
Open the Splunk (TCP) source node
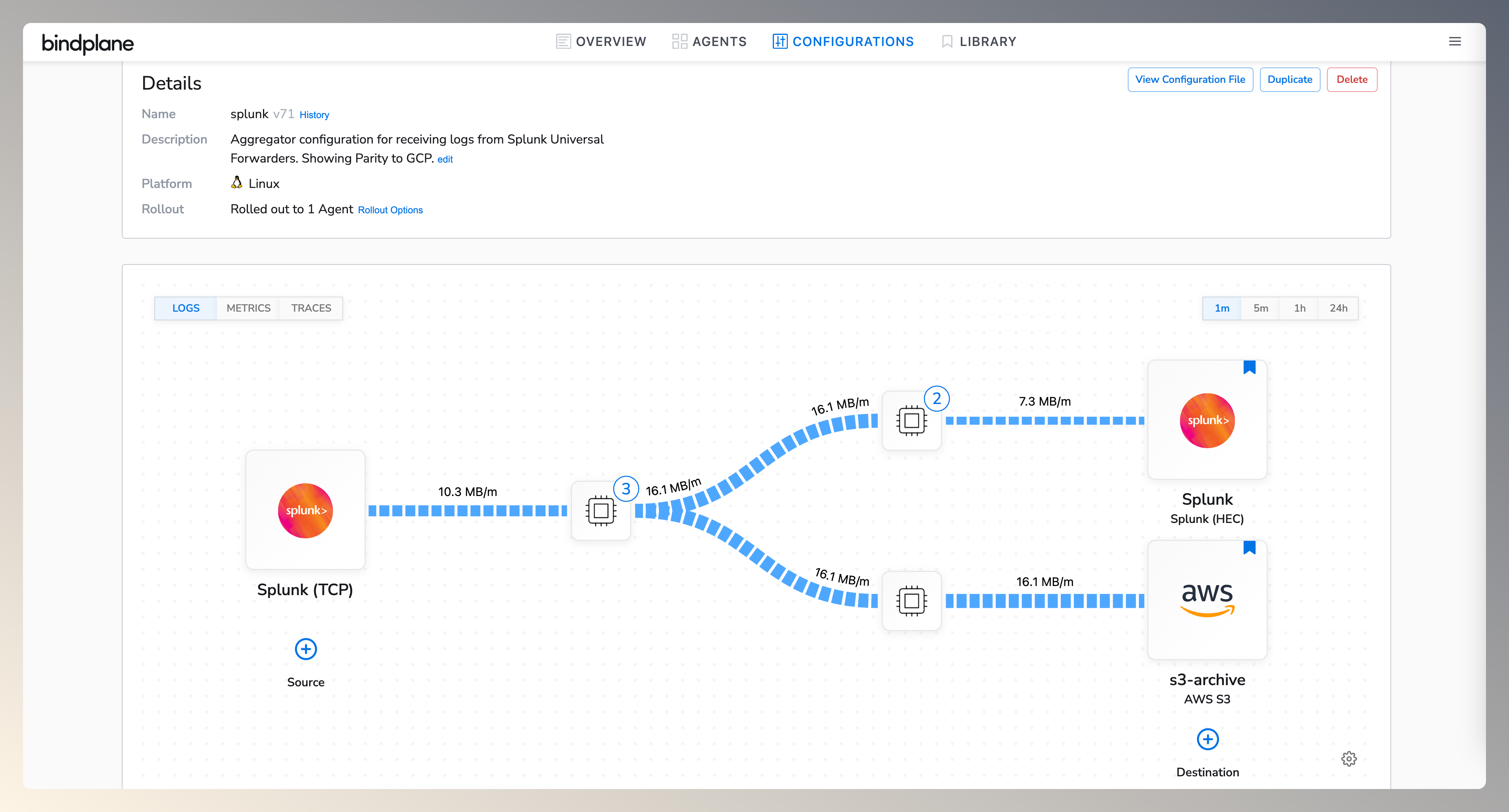pyautogui.click(x=305, y=510)
